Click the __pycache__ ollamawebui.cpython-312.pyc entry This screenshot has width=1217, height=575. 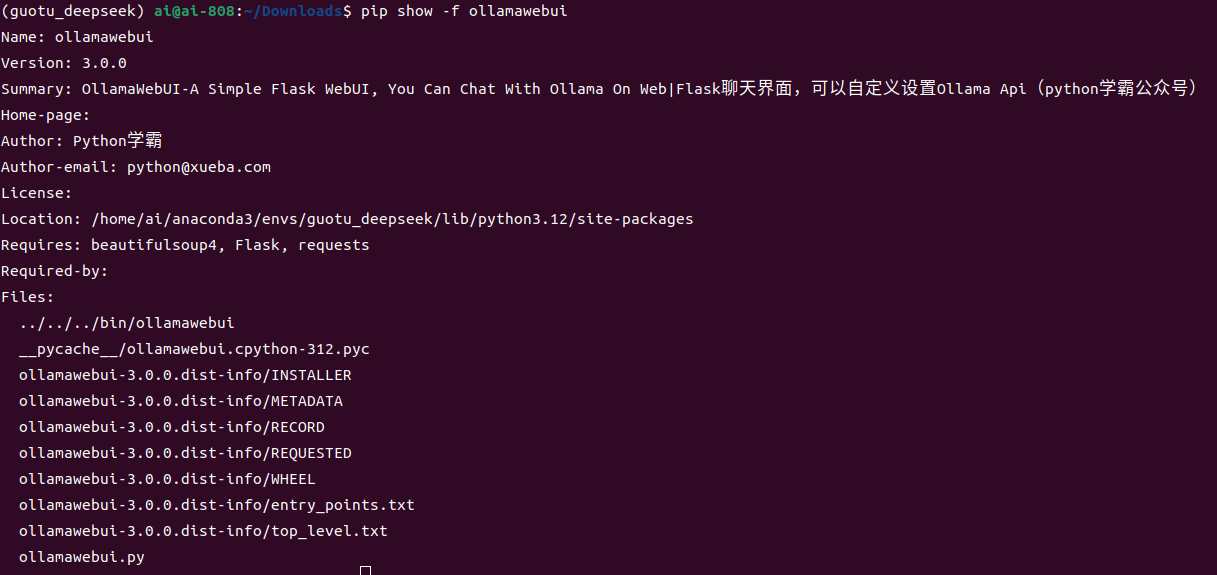[x=194, y=349]
